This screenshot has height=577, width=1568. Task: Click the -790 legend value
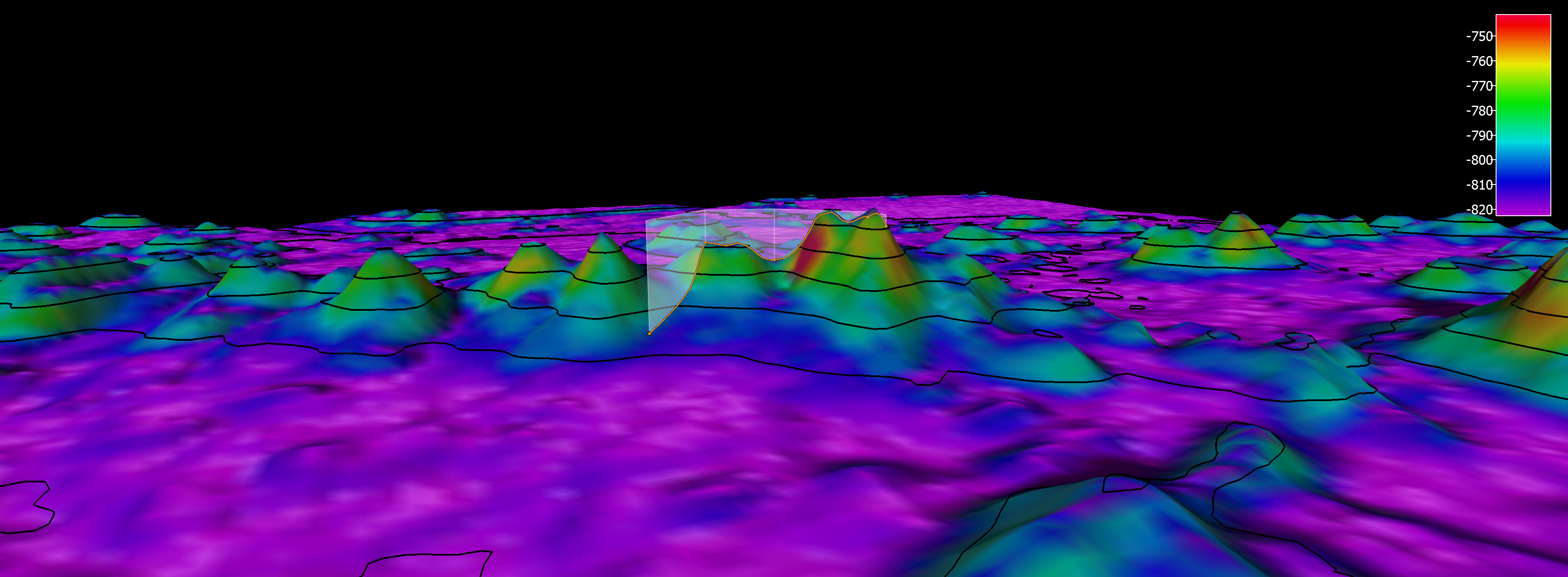click(1479, 136)
